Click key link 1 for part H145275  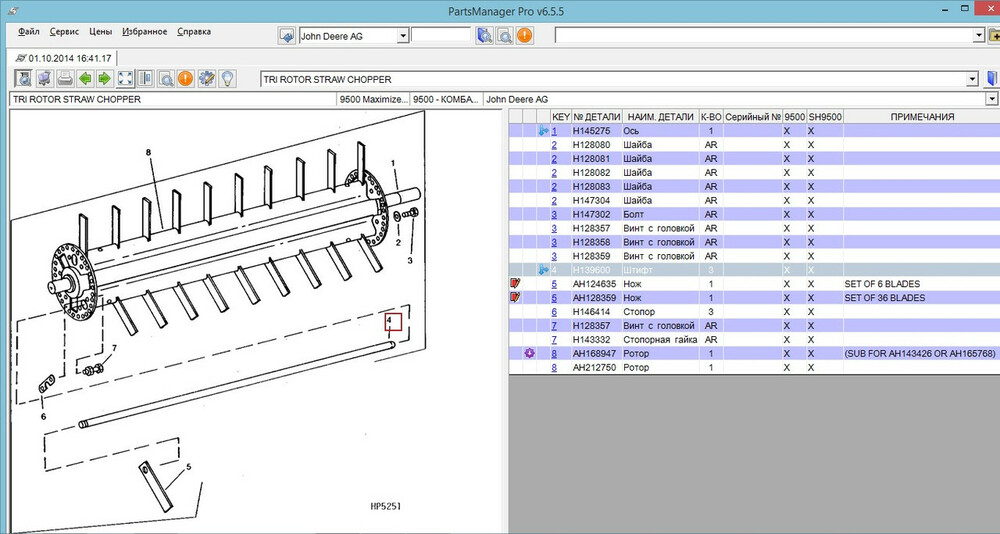coord(554,131)
